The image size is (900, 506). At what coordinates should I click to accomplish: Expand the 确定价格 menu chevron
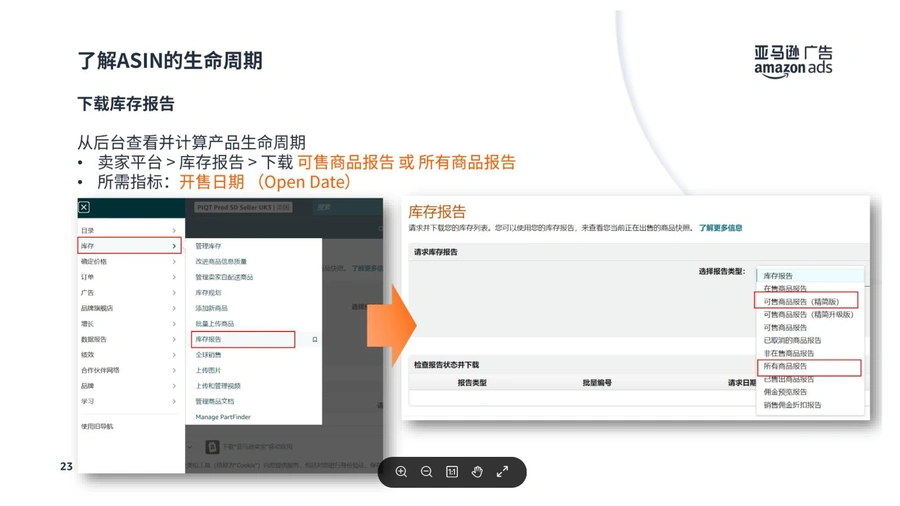click(174, 262)
